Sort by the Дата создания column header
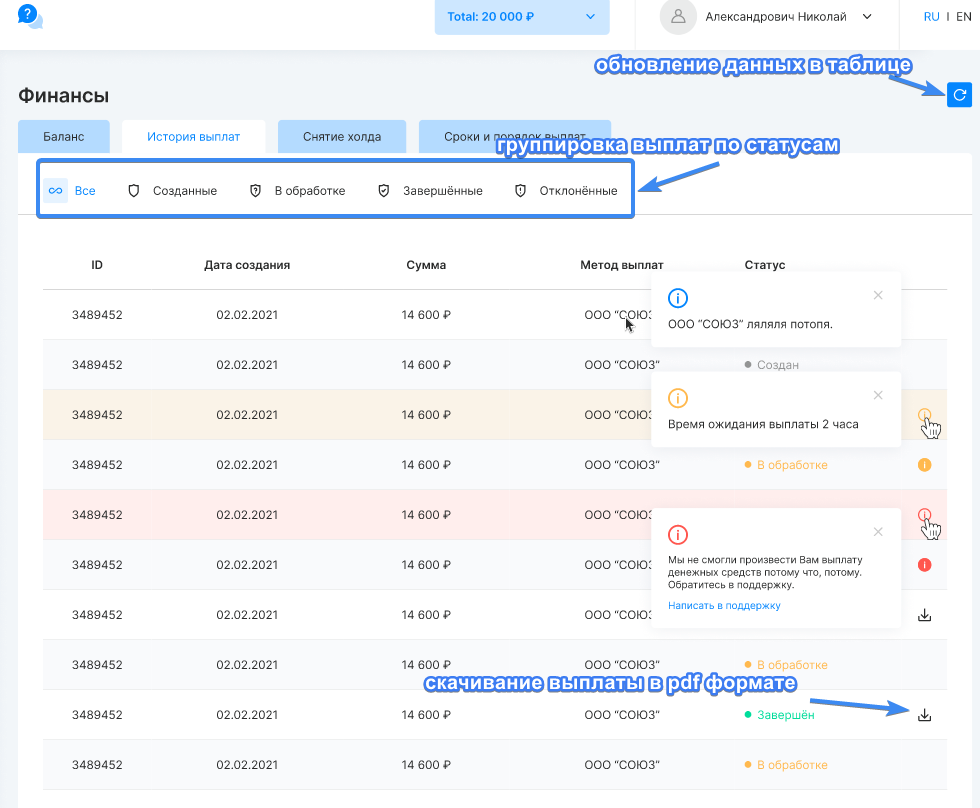Screen dimensions: 980x808 (247, 265)
